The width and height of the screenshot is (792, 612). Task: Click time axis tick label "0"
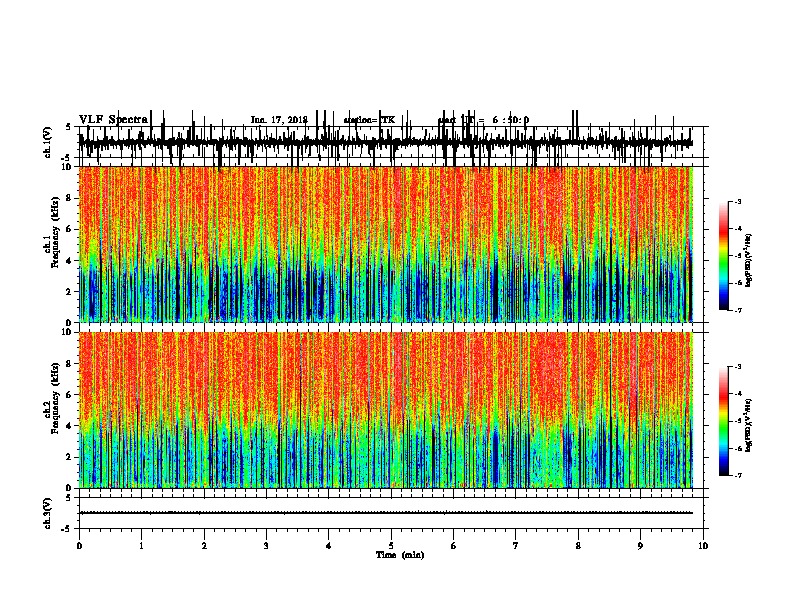[x=79, y=546]
